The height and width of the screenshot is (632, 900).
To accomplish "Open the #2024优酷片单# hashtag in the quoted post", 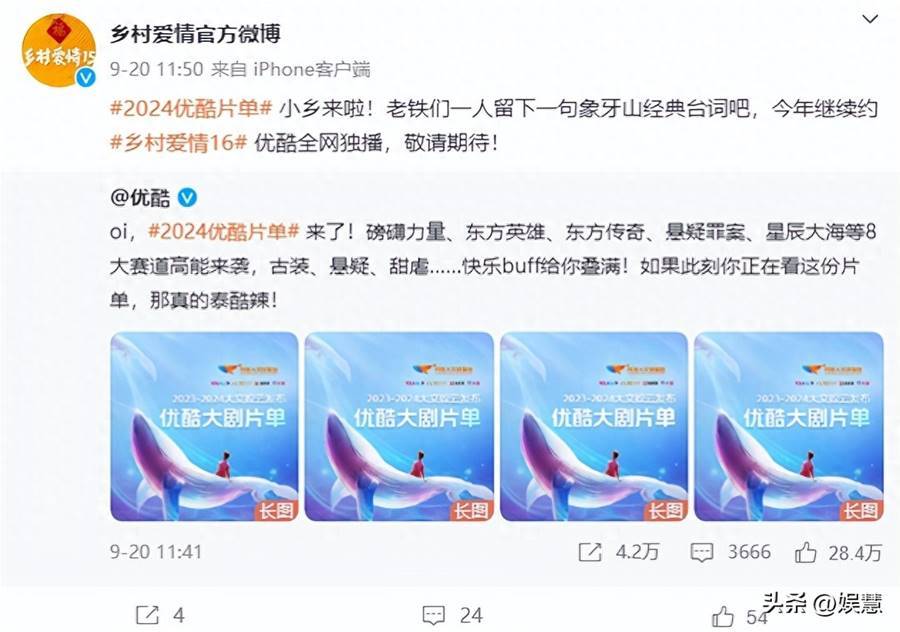I will coord(223,231).
